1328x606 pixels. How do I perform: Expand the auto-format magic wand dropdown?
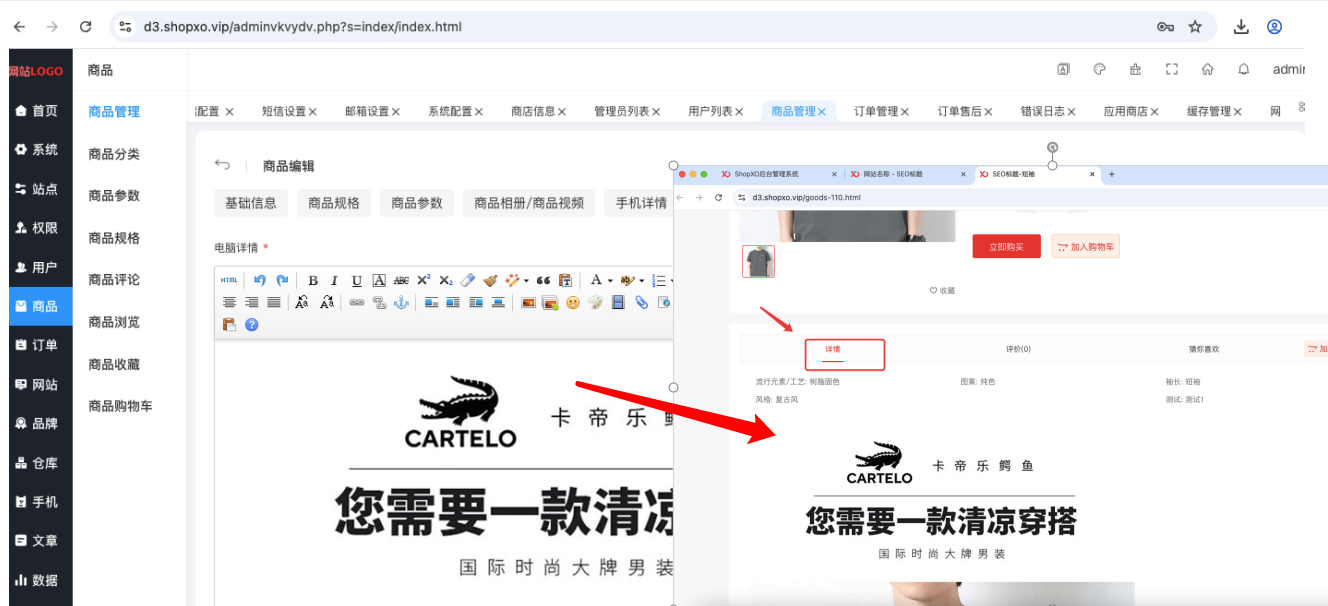click(528, 281)
